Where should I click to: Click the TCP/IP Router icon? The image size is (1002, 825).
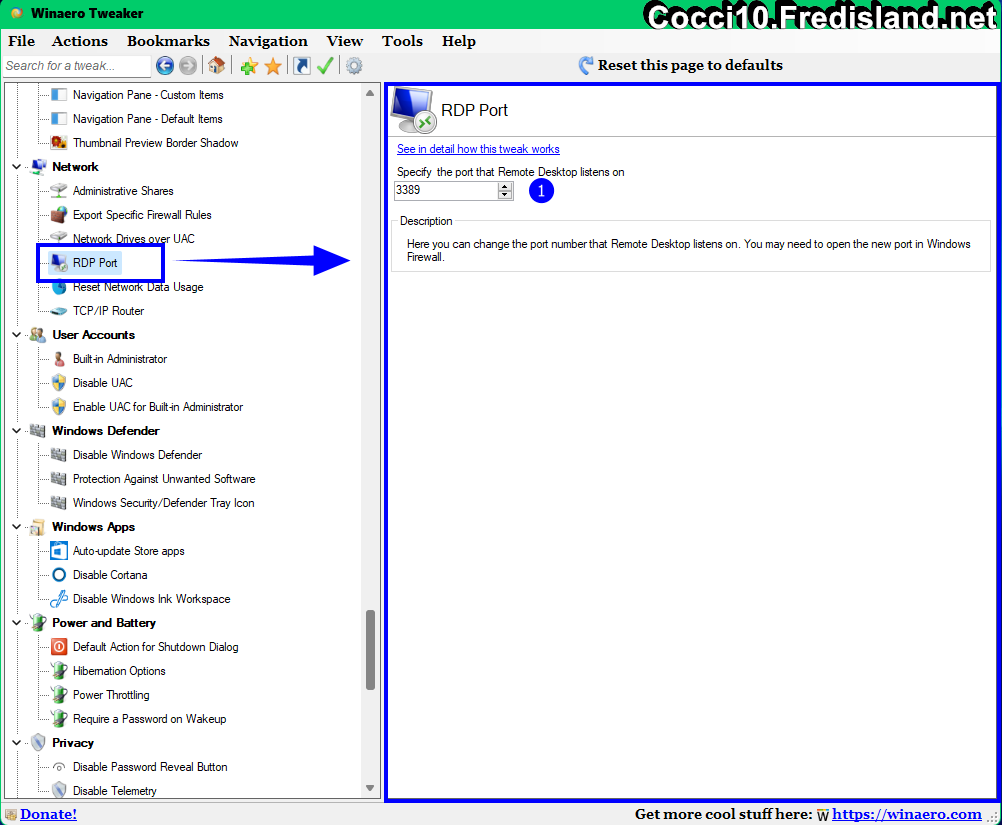(59, 311)
